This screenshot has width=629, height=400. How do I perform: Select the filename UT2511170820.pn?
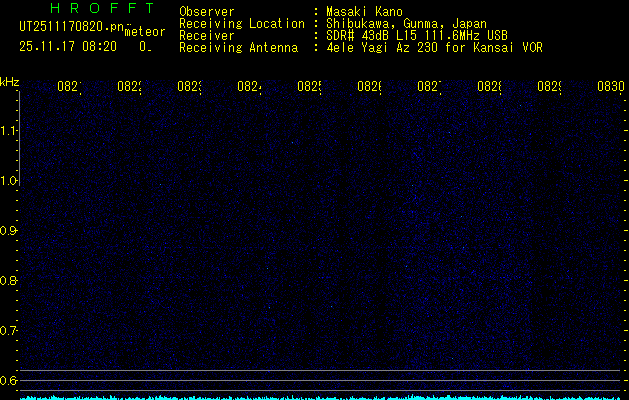point(71,26)
